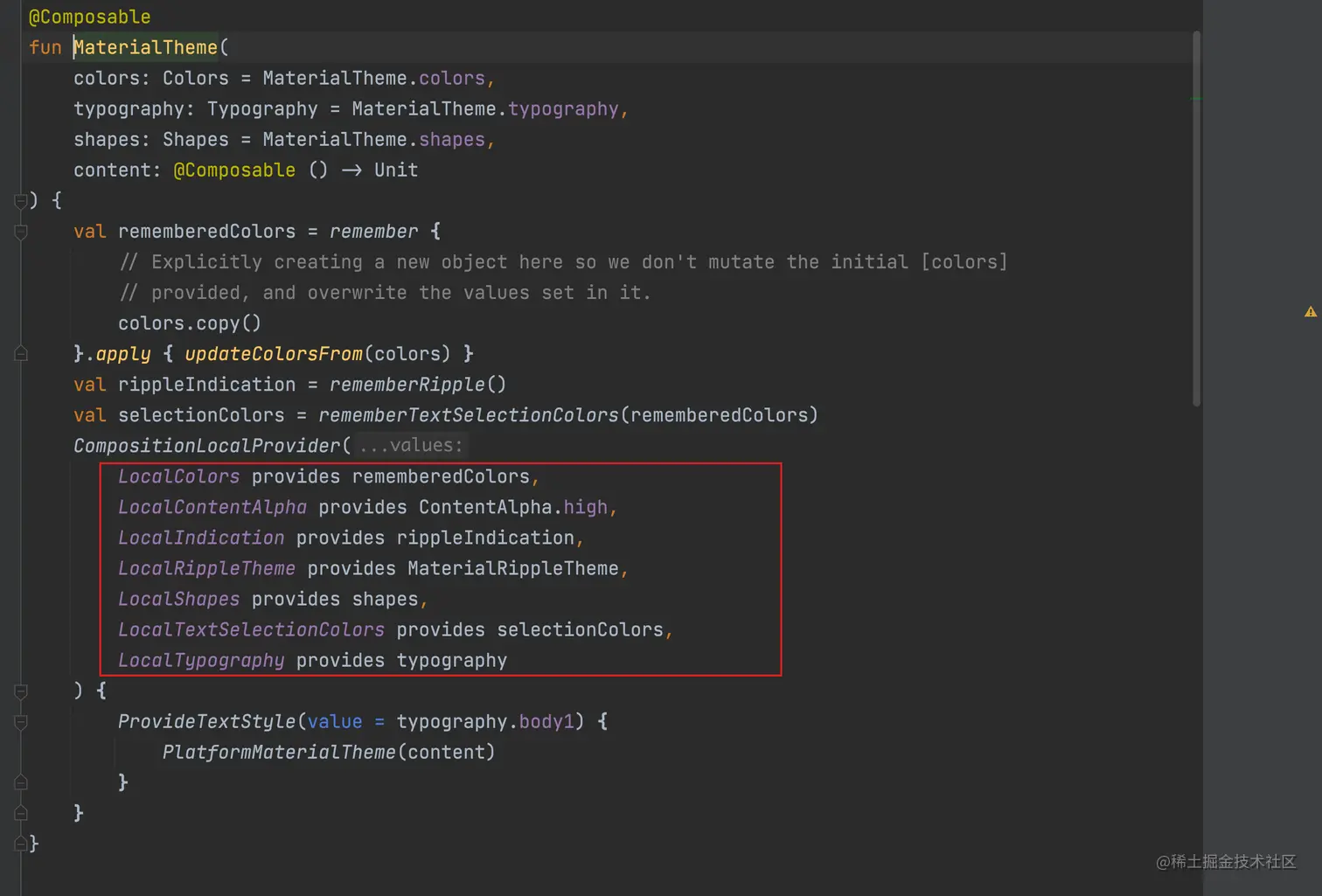Screen dimensions: 1322x896
Task: Click 'Unit' in the content parameter
Action: tap(396, 170)
